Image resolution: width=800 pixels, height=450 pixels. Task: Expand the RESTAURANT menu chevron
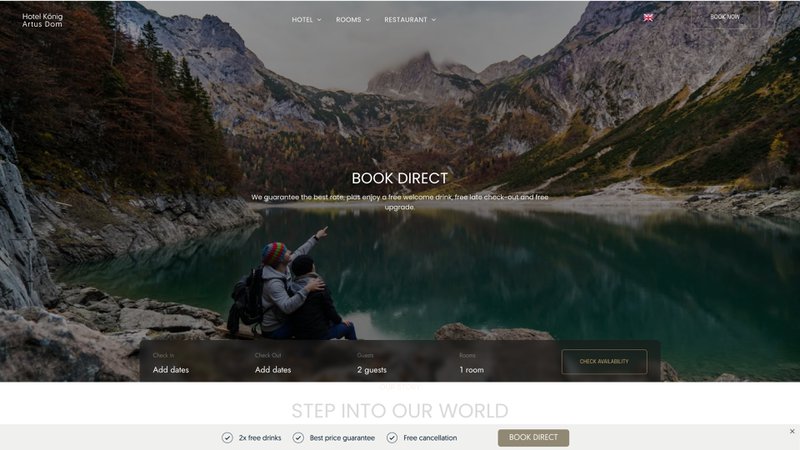[x=434, y=20]
